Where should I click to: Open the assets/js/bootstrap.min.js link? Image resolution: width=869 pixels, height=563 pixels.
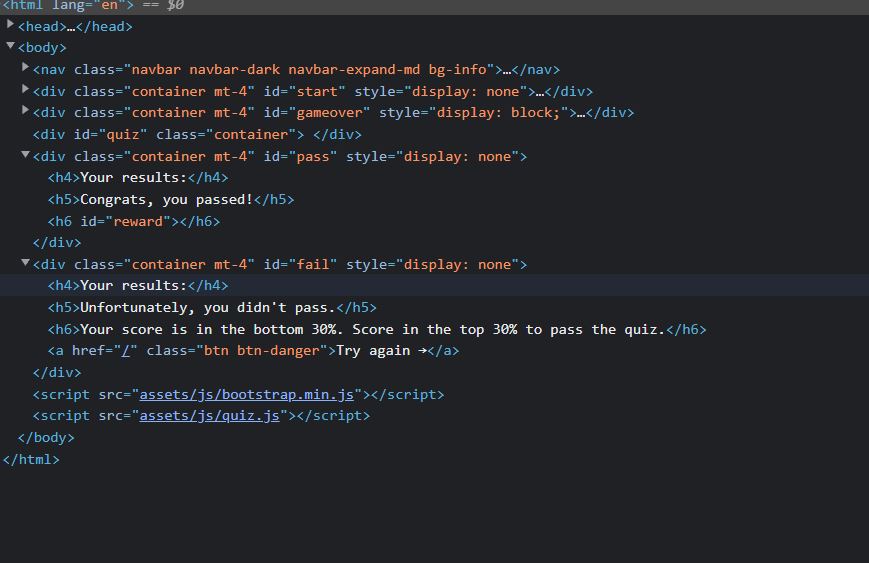coord(246,395)
